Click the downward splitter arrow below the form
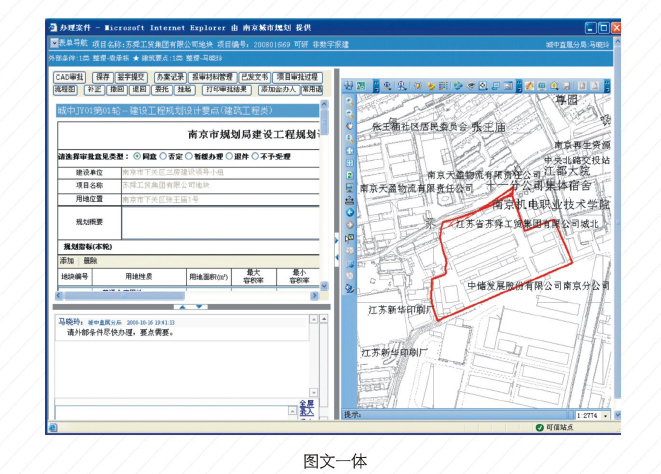 199,307
